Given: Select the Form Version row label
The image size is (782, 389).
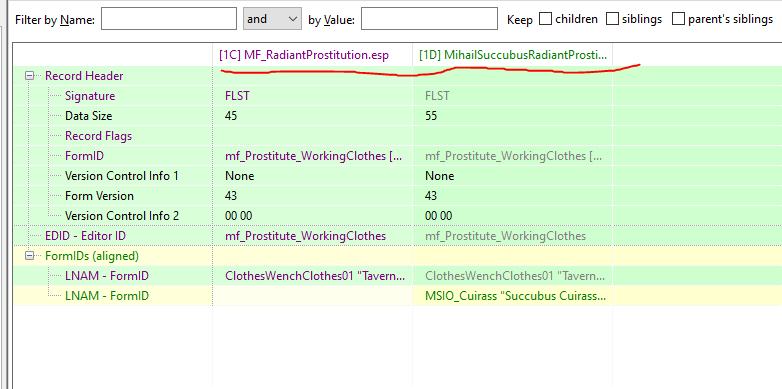Looking at the screenshot, I should [x=99, y=196].
